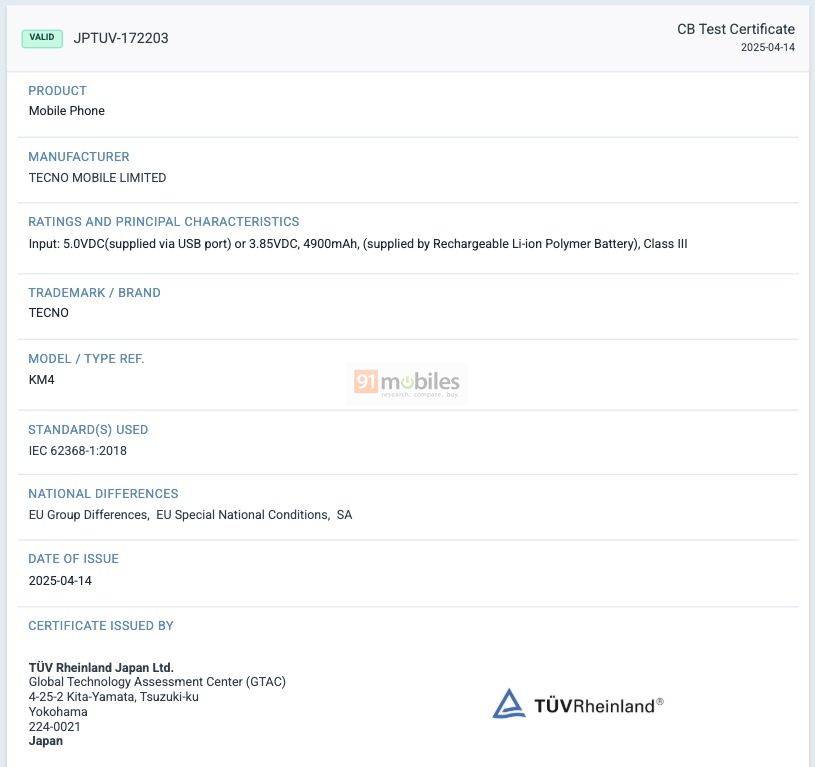Select postal code 224-0021
Viewport: 815px width, 767px height.
pos(55,727)
